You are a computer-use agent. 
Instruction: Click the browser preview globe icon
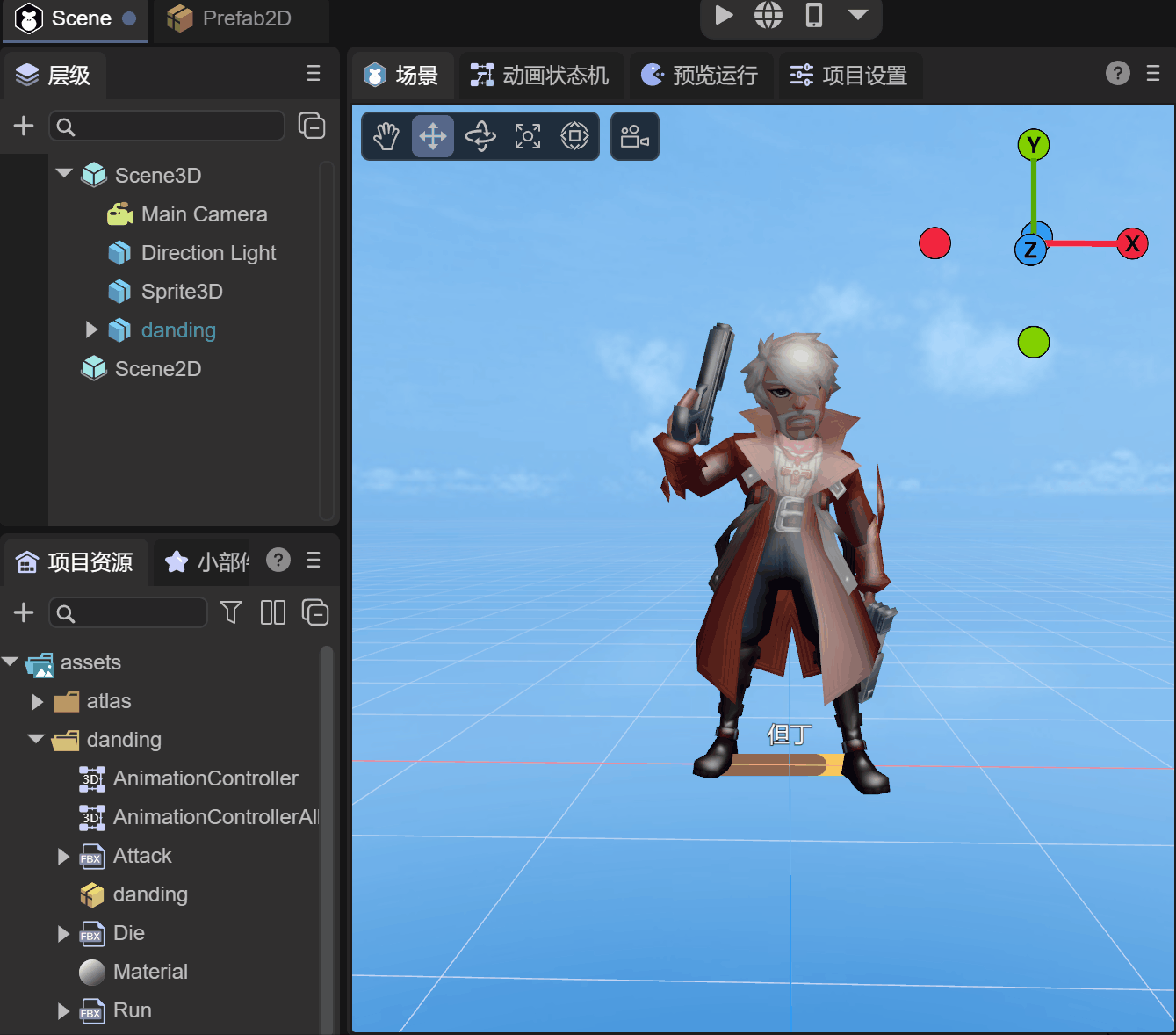pyautogui.click(x=768, y=15)
